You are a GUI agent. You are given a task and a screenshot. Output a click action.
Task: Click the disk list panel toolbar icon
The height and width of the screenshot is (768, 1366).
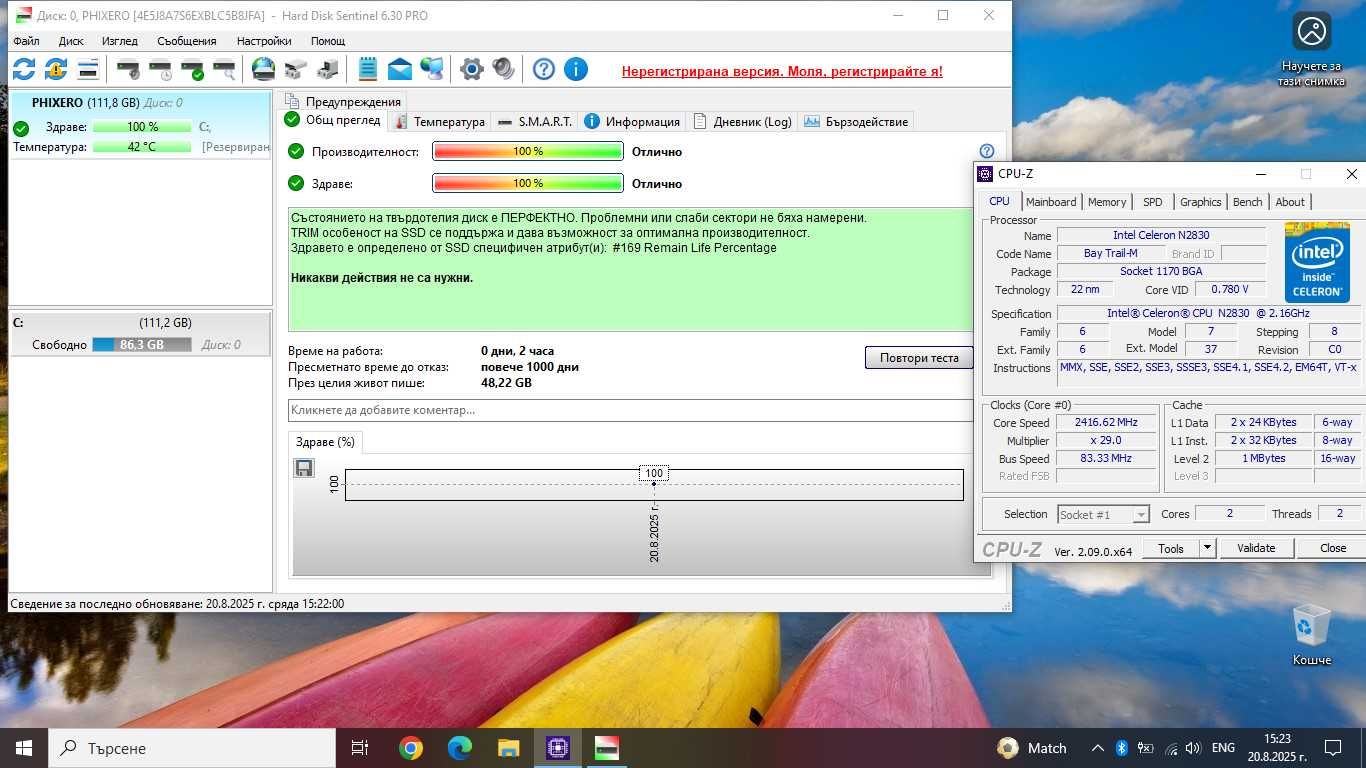click(88, 69)
